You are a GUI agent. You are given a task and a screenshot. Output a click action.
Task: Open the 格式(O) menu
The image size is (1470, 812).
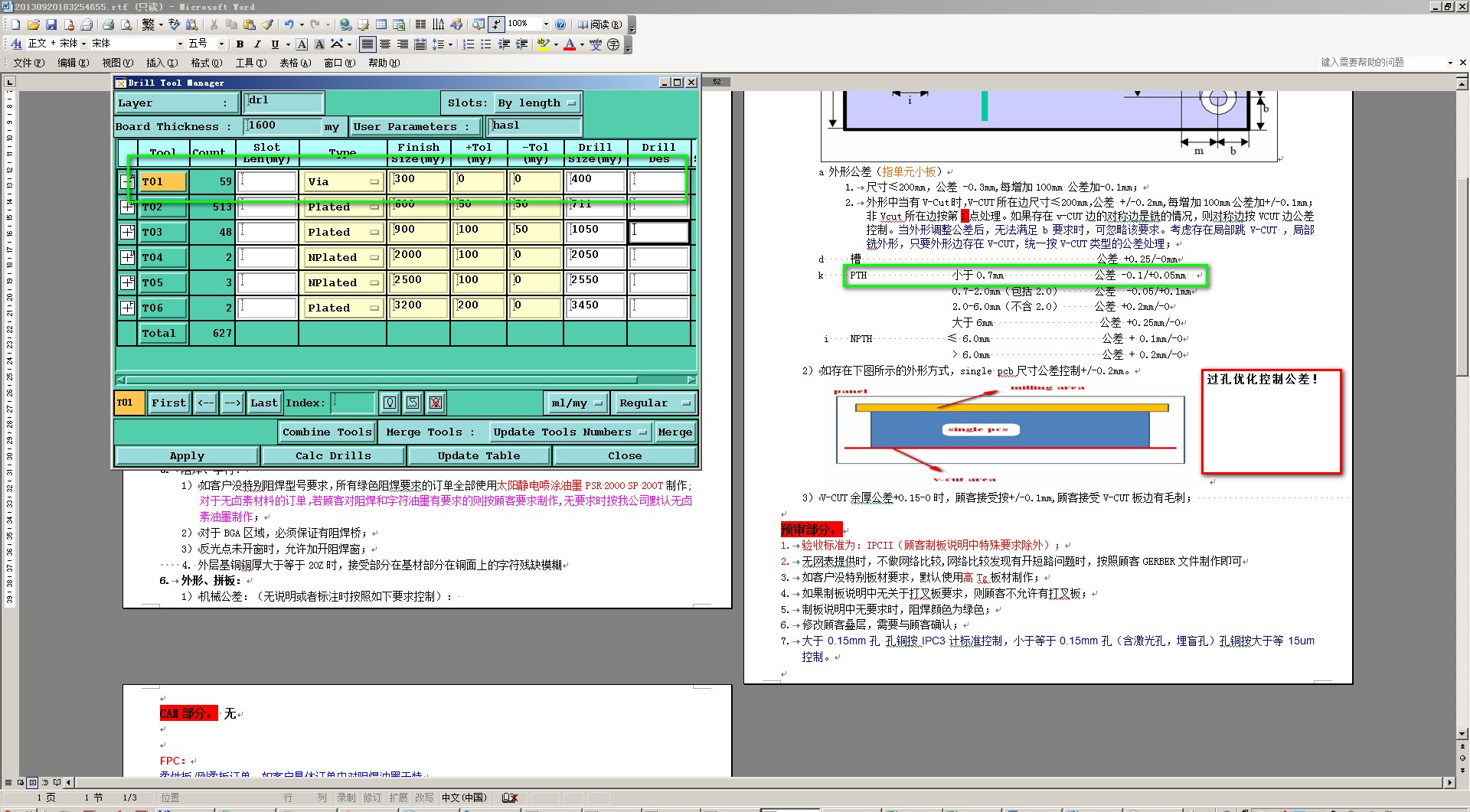pyautogui.click(x=207, y=63)
